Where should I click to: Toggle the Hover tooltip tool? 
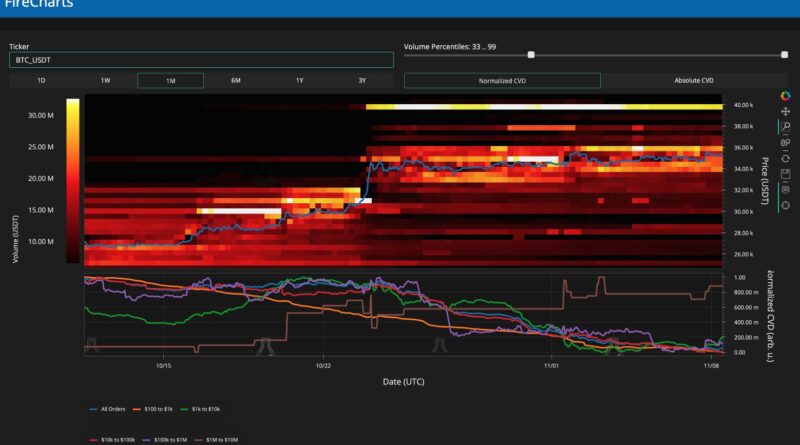pos(785,189)
